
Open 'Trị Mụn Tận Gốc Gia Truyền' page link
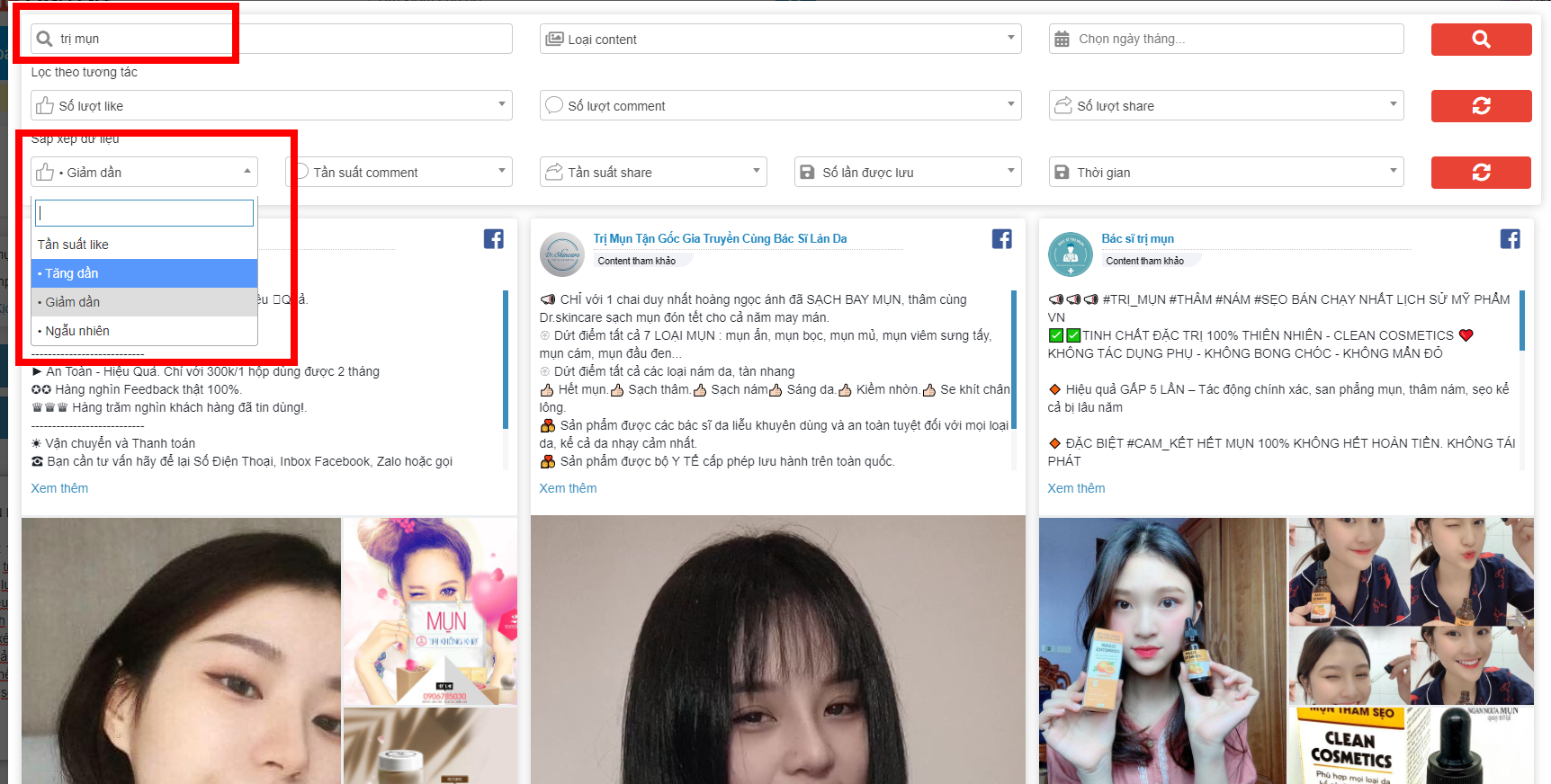pos(720,238)
